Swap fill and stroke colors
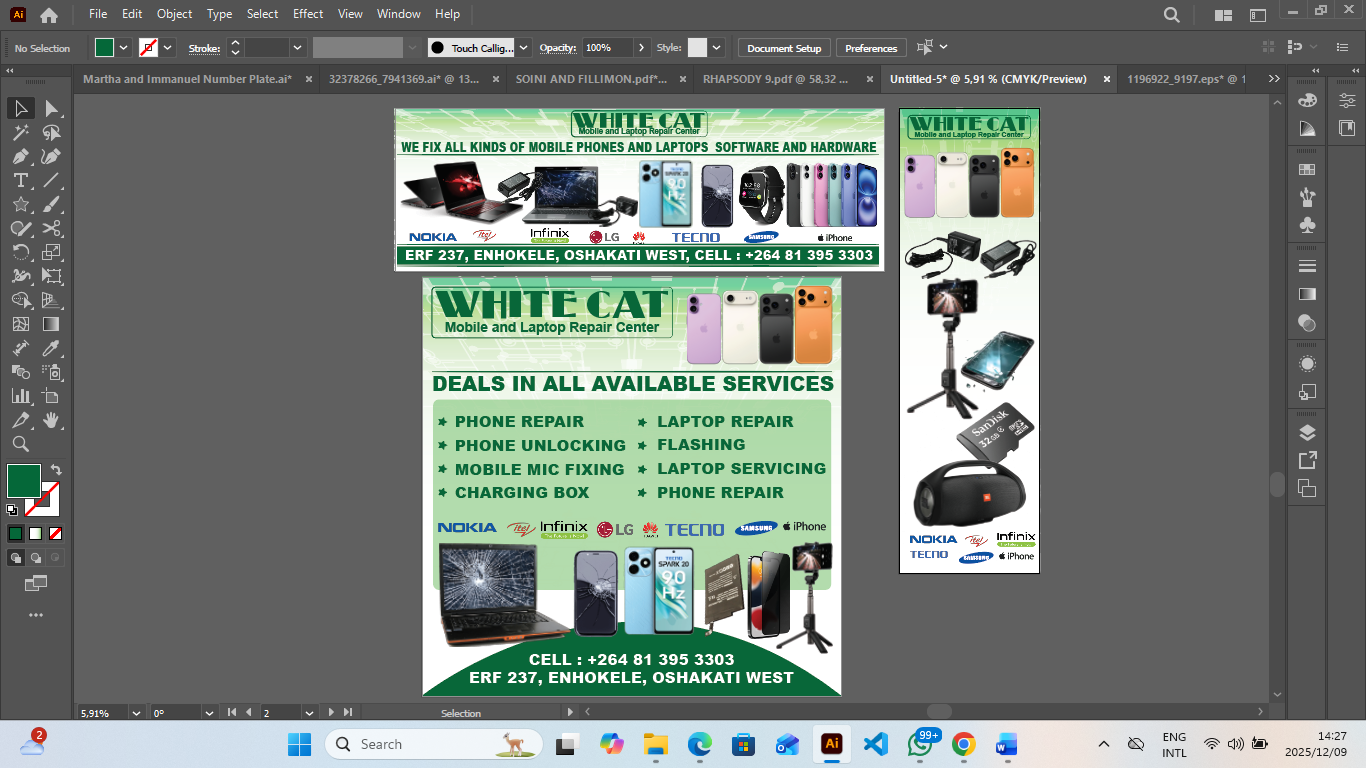Image resolution: width=1366 pixels, height=768 pixels. point(56,468)
